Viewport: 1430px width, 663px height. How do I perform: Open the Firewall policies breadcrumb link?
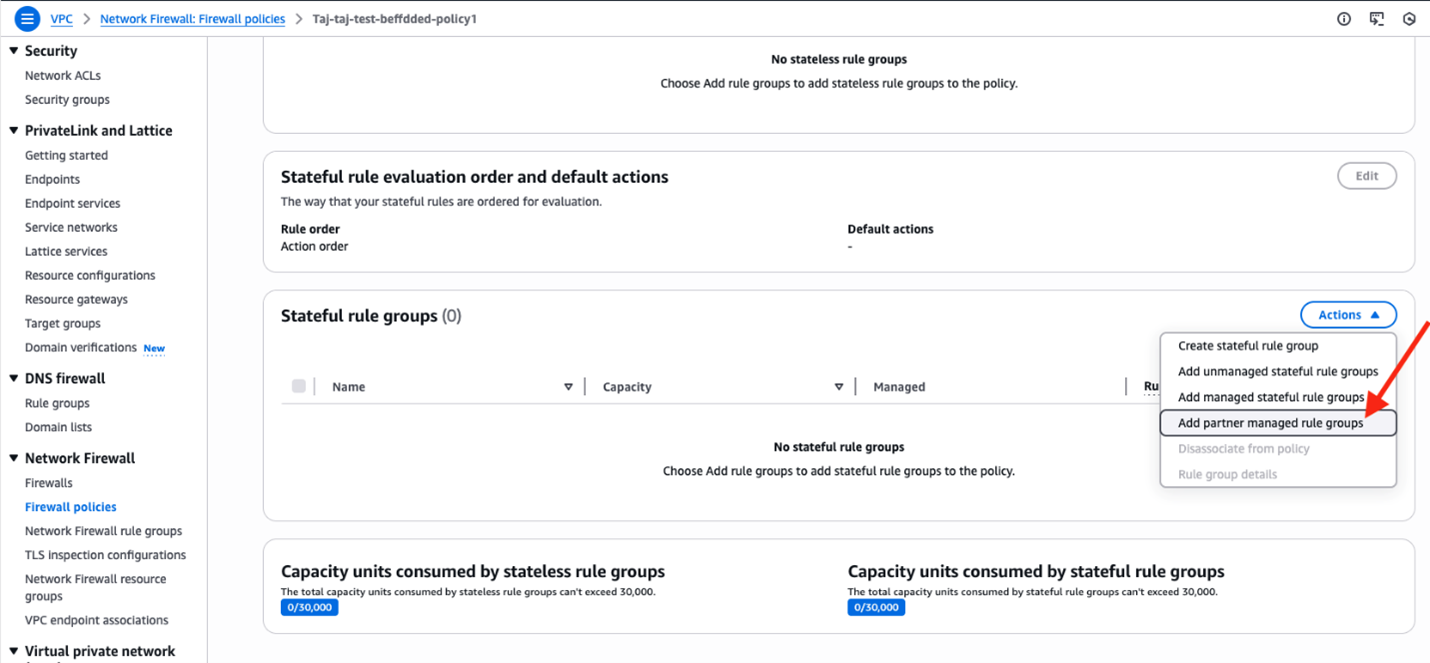click(x=192, y=18)
